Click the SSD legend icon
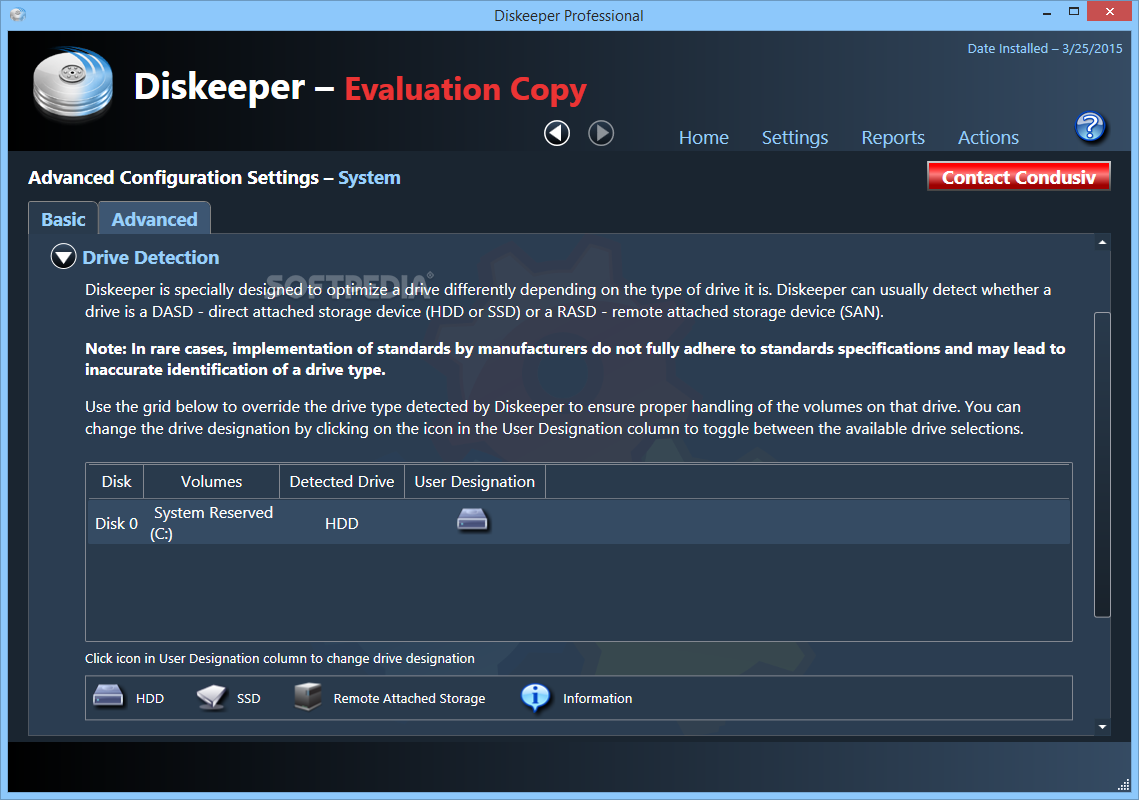This screenshot has height=800, width=1139. coord(211,697)
